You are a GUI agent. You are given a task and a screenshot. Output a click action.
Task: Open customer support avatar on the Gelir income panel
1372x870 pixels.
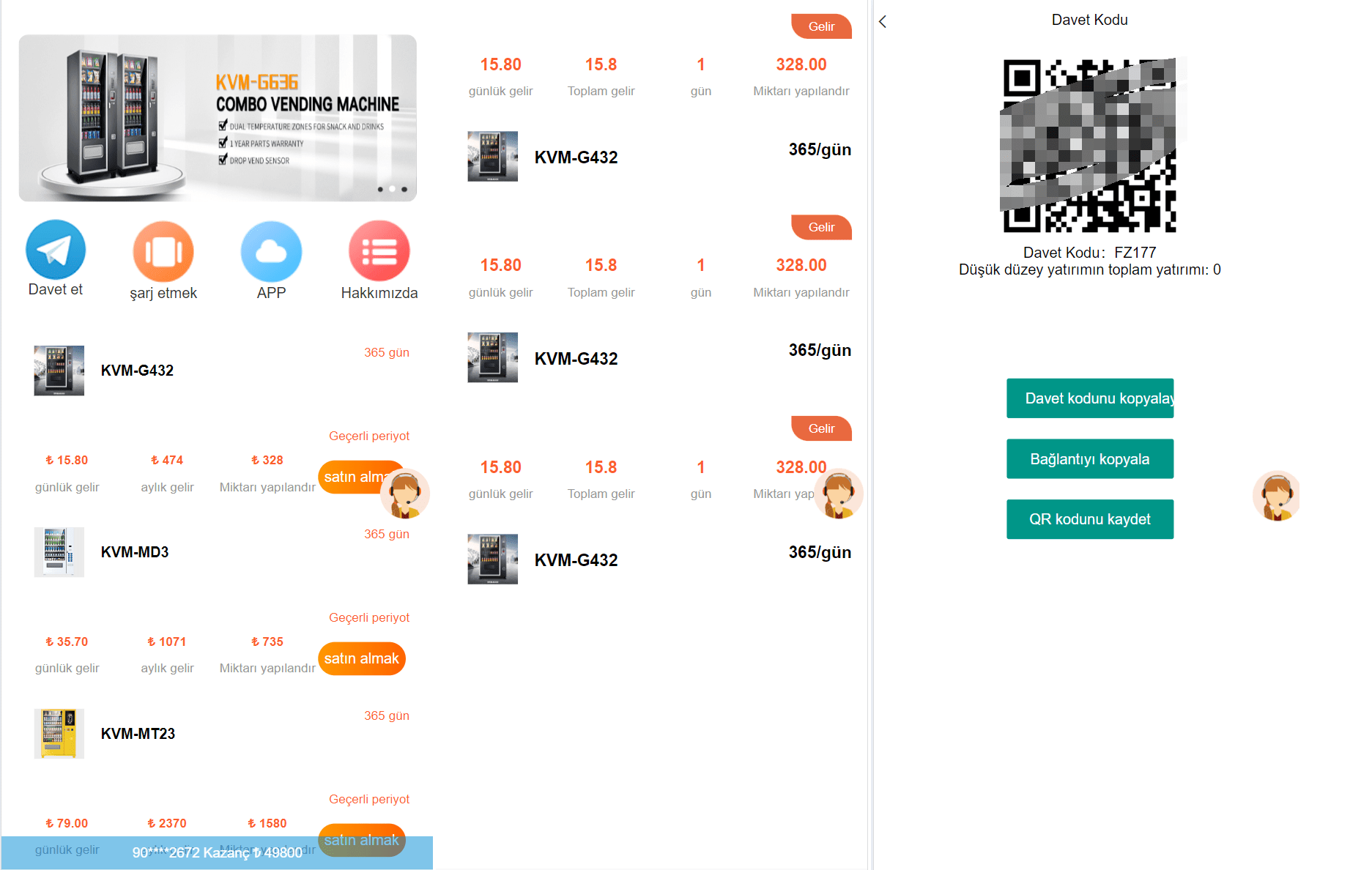(x=839, y=493)
